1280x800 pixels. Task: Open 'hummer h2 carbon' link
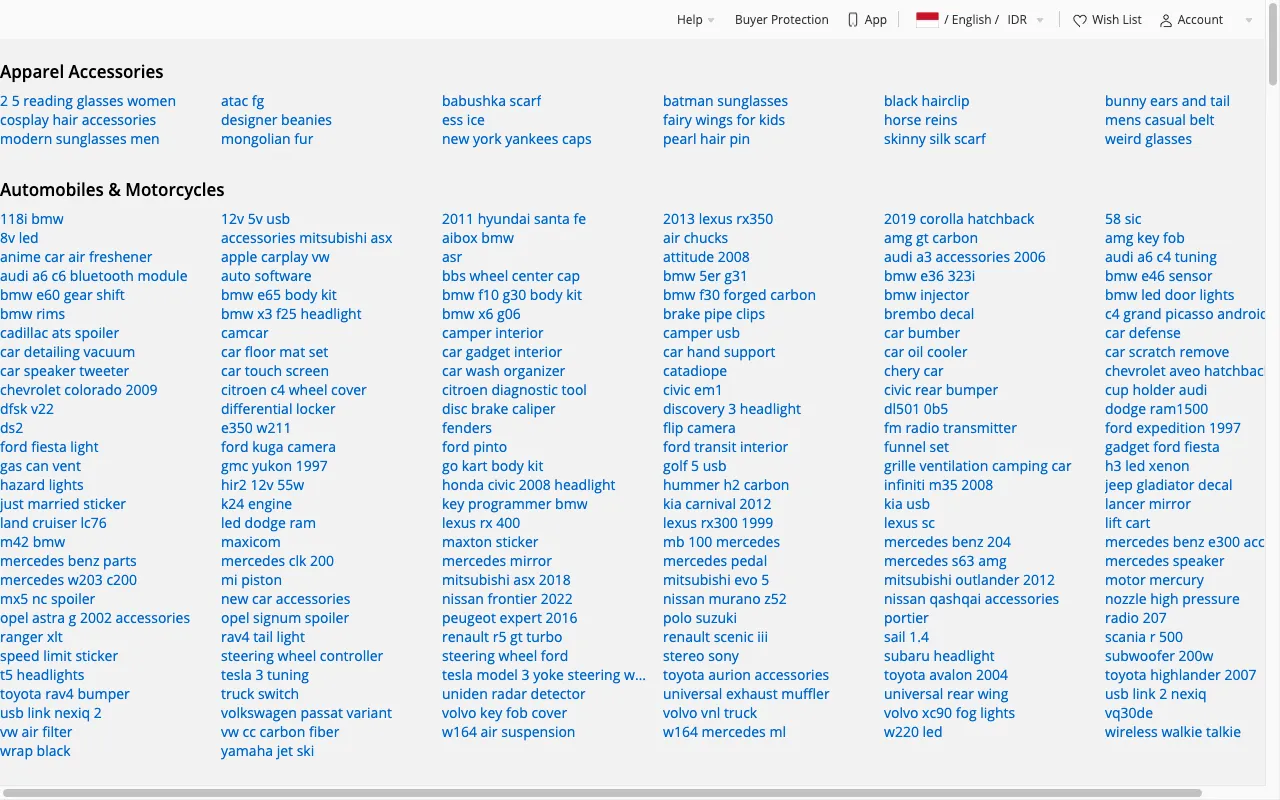(726, 485)
